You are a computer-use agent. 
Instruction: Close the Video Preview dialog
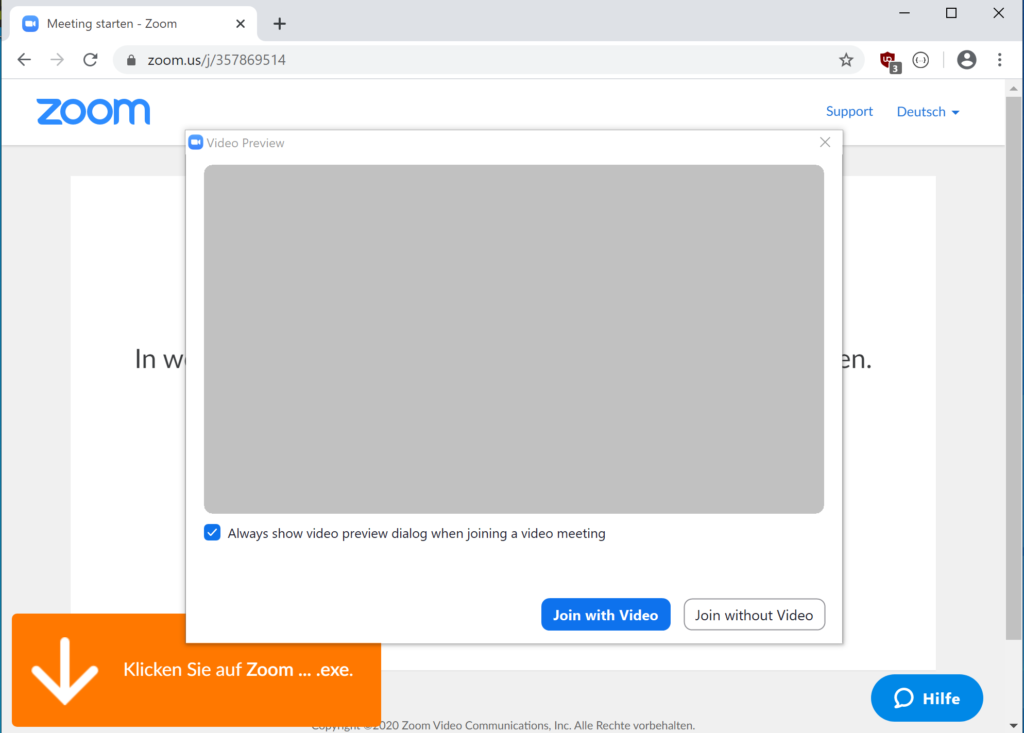[825, 142]
